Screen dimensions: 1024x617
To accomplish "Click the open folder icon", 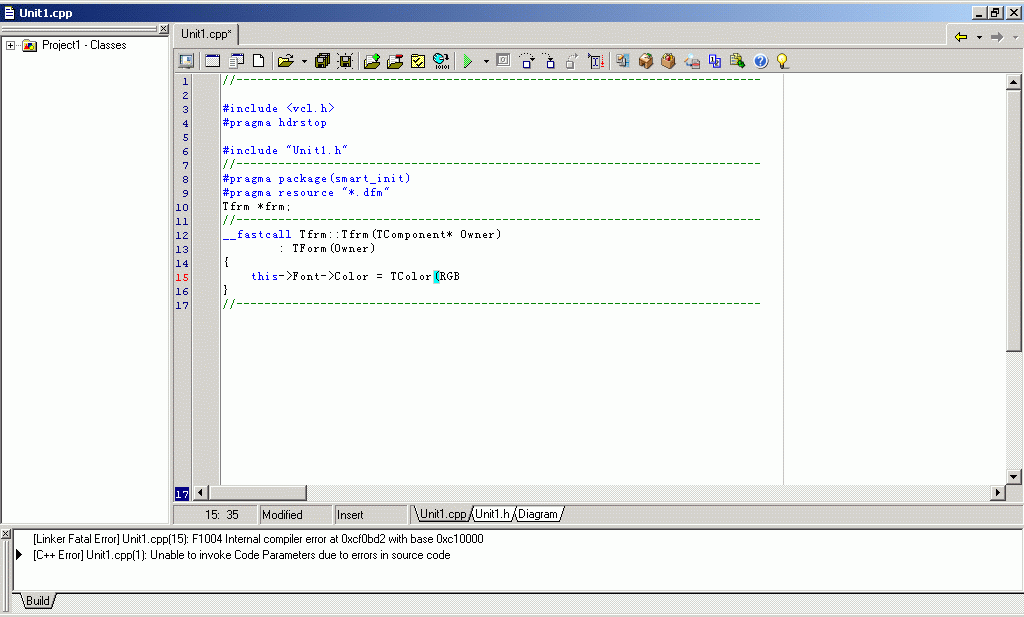I will tap(285, 61).
